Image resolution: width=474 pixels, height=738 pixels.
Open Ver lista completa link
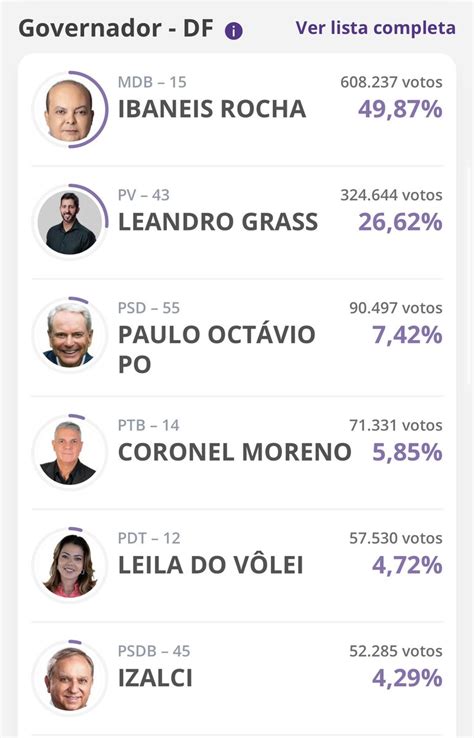375,28
